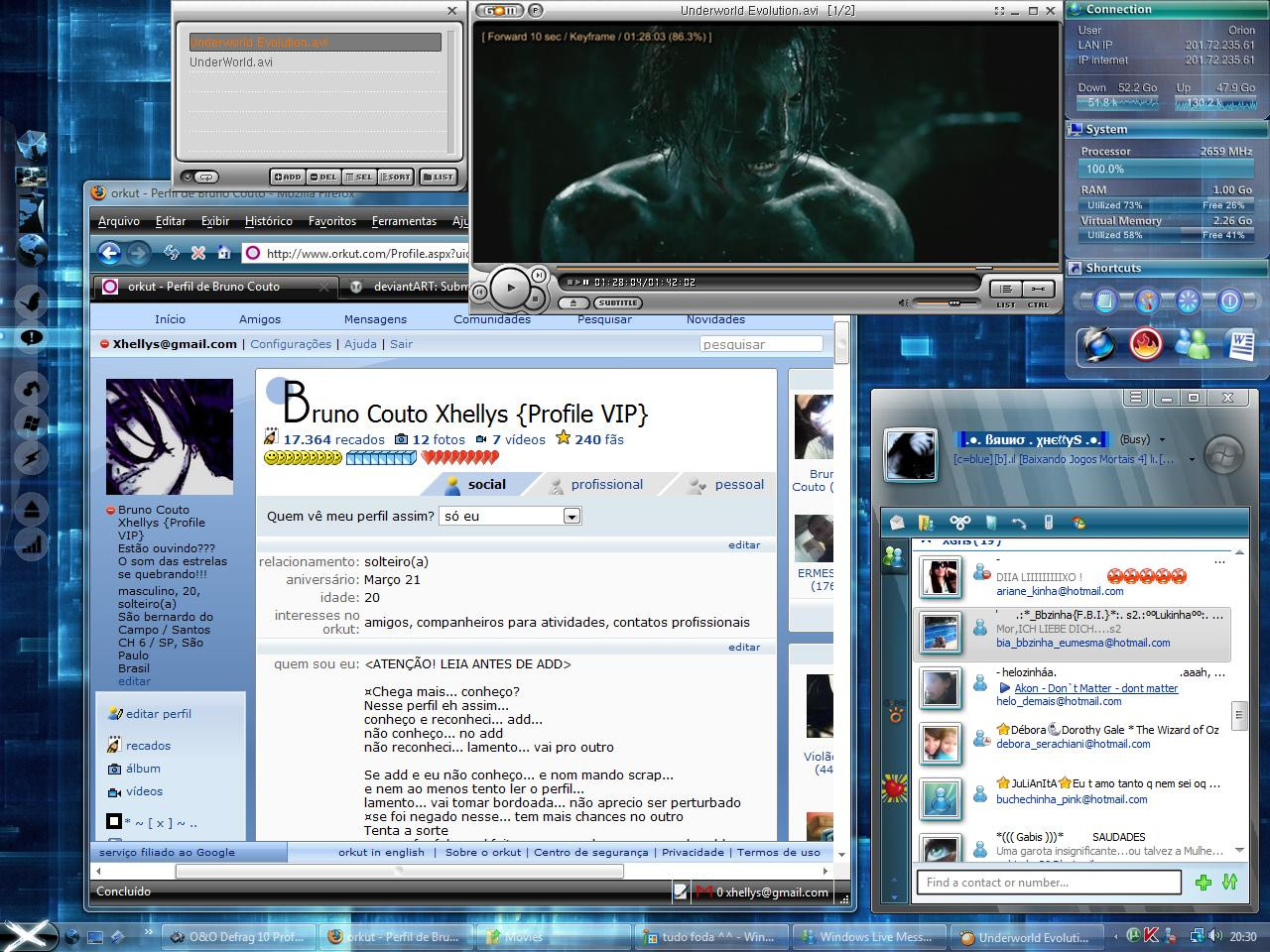Image resolution: width=1270 pixels, height=952 pixels.
Task: Click the ADD button in the playlist
Action: click(x=287, y=178)
